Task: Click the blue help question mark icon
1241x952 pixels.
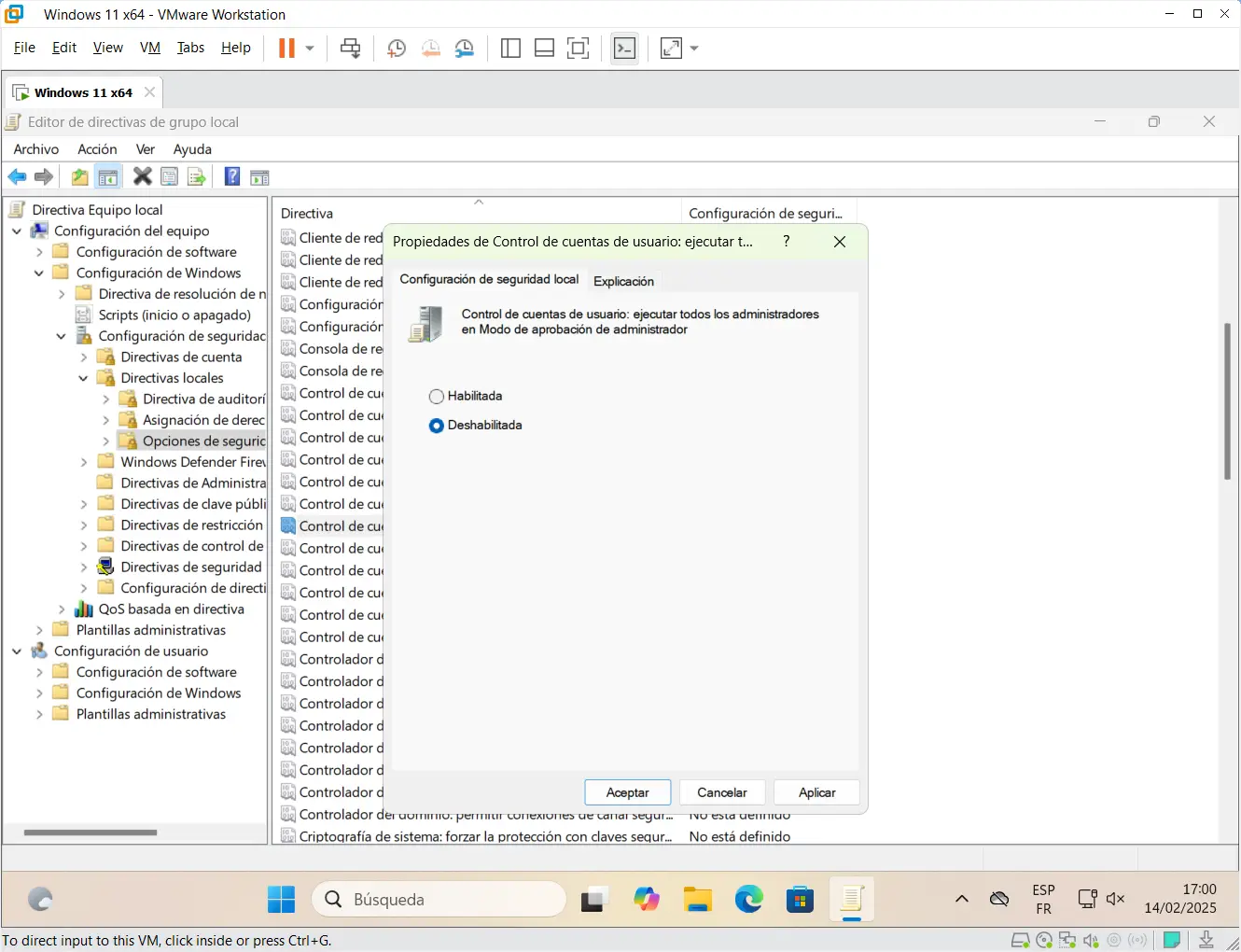Action: [x=232, y=176]
